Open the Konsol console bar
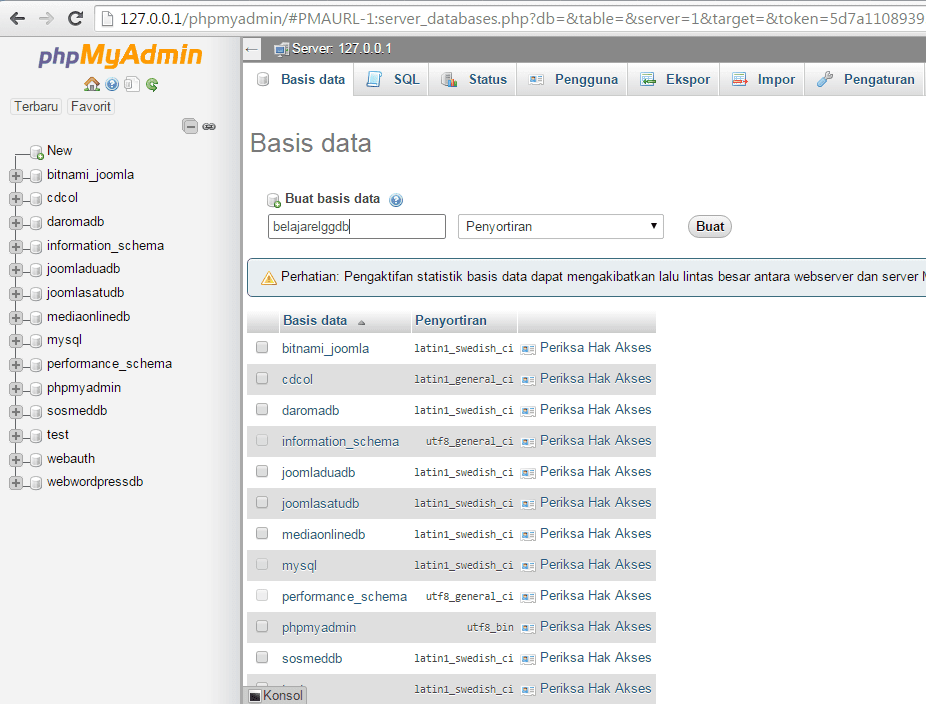The image size is (926, 704). point(276,696)
